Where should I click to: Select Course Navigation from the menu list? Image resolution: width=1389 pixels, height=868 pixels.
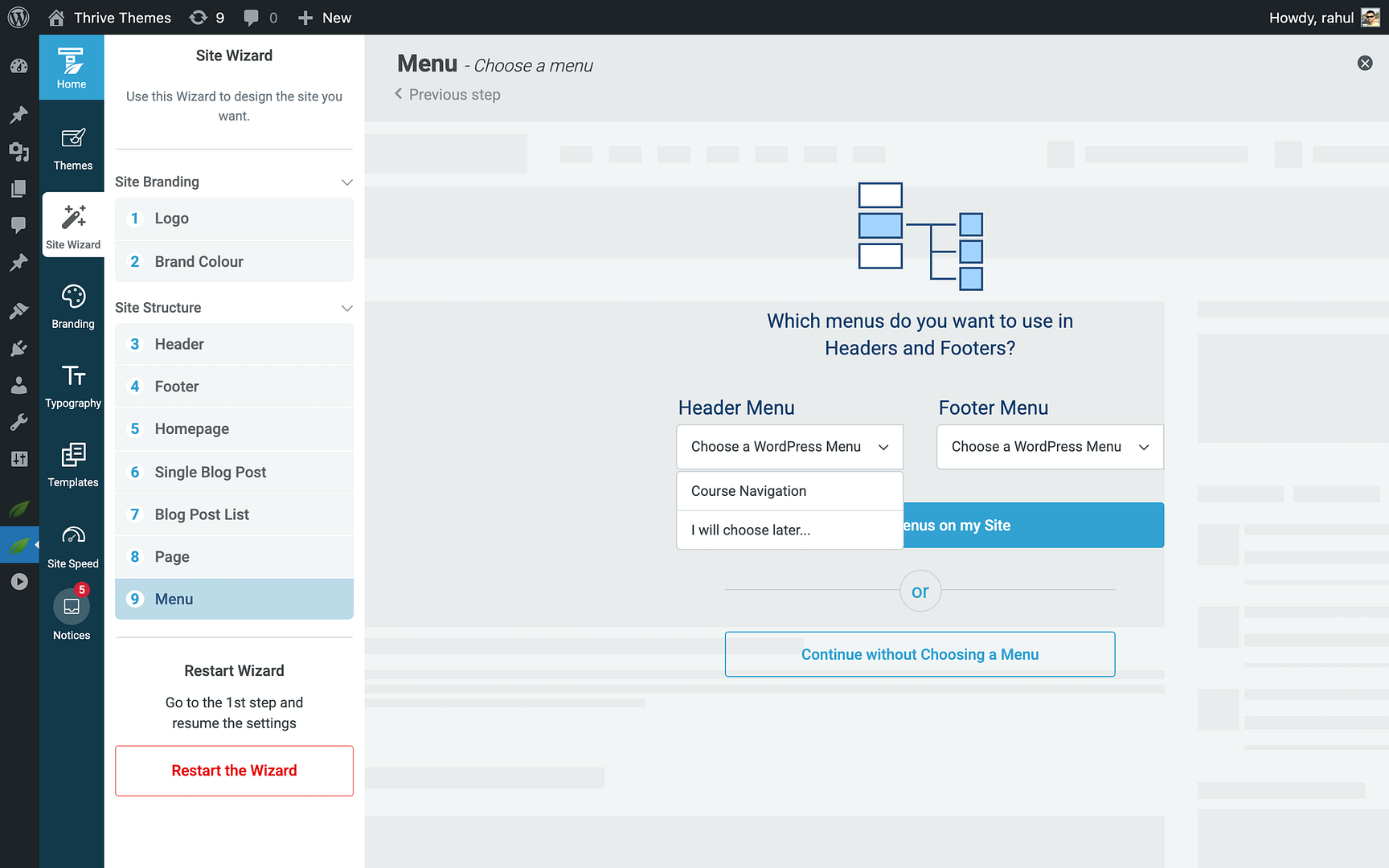748,490
